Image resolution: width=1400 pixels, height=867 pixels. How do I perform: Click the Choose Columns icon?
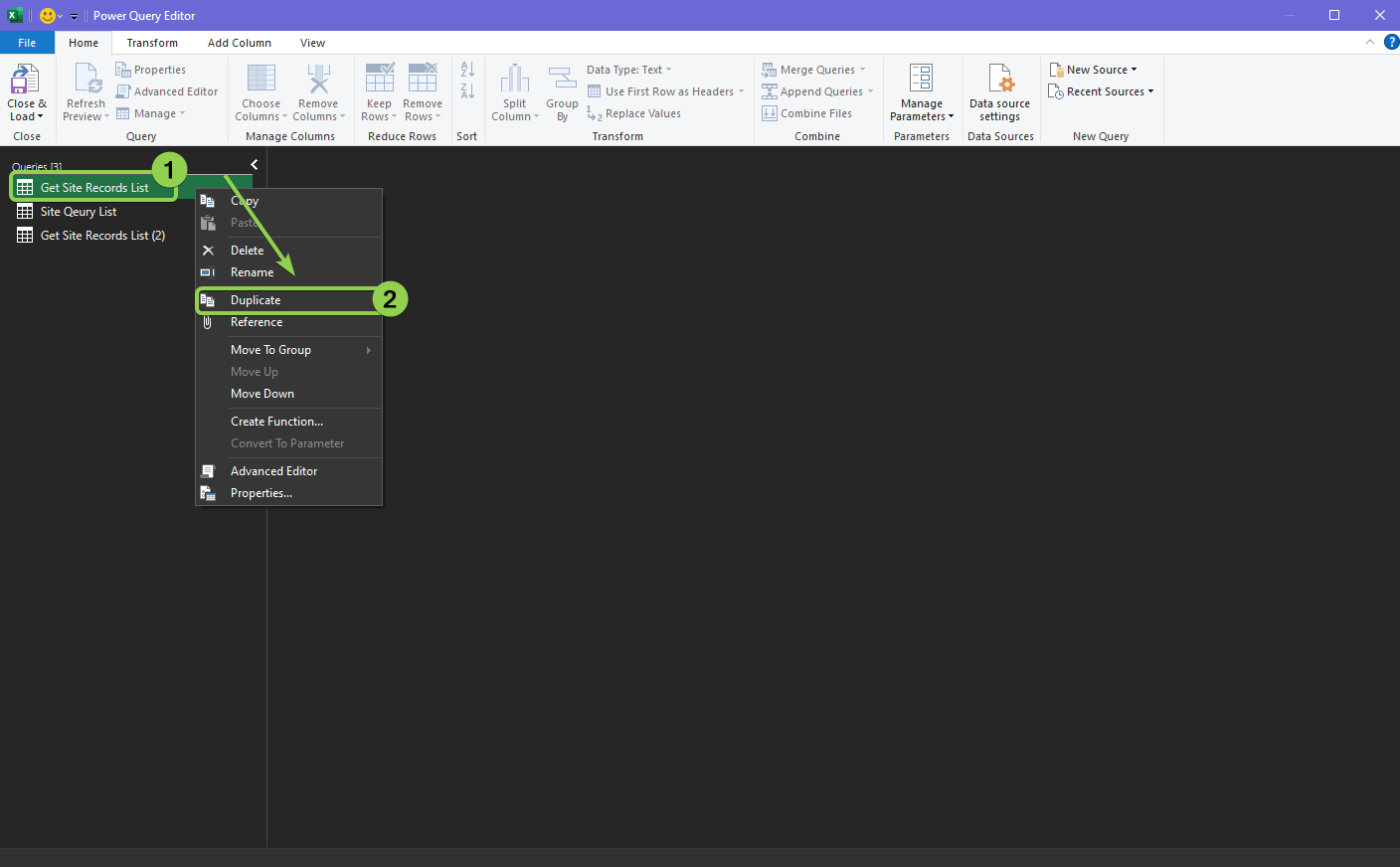coord(261,79)
